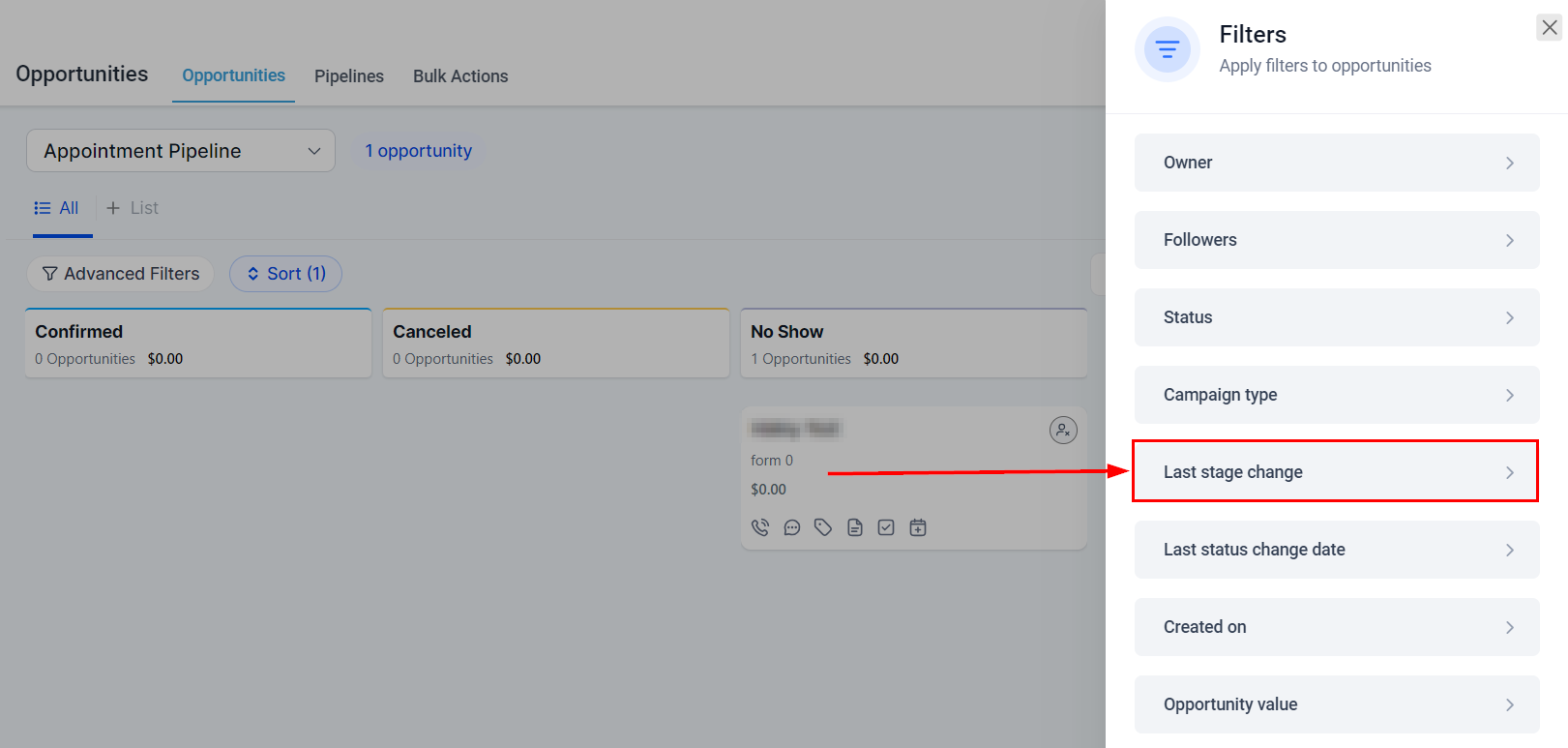Go to the Bulk Actions tab
This screenshot has width=1568, height=748.
tap(460, 76)
